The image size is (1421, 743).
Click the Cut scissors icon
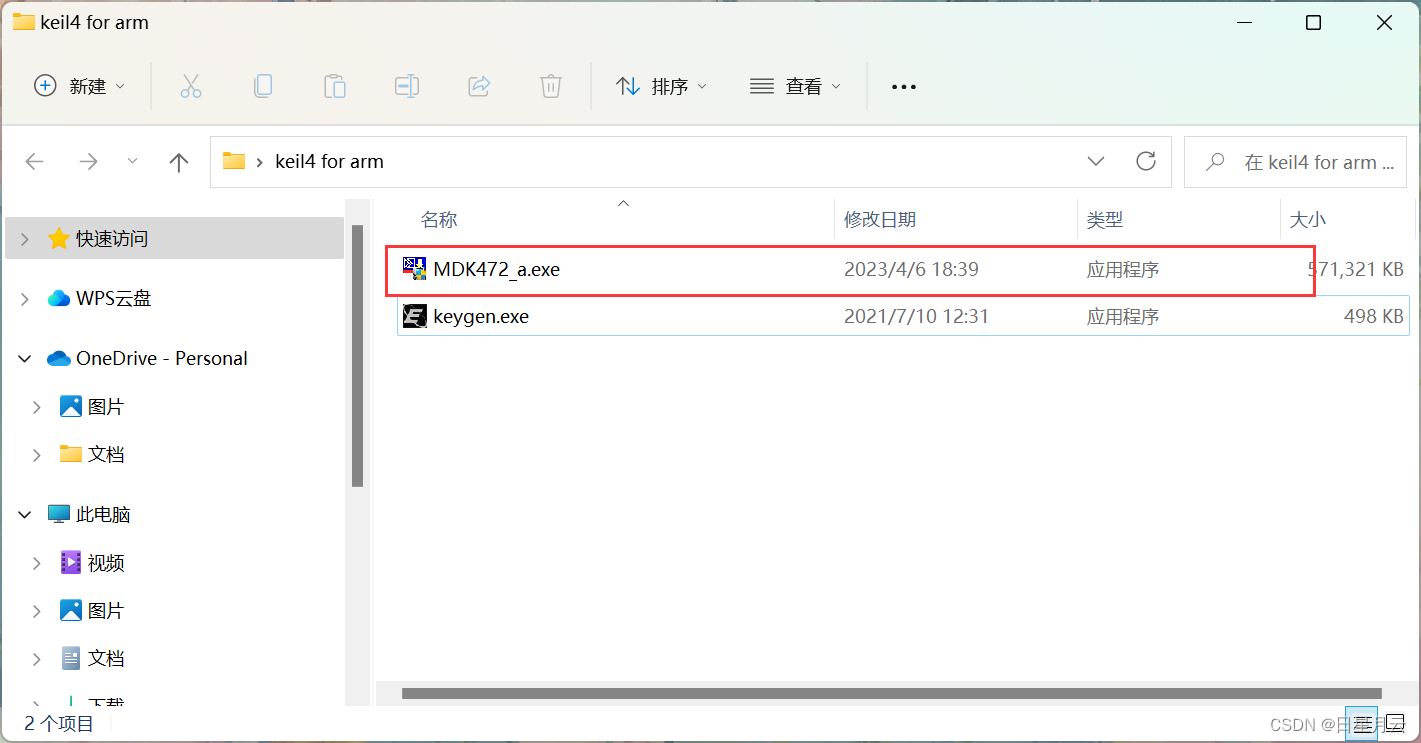[x=191, y=86]
